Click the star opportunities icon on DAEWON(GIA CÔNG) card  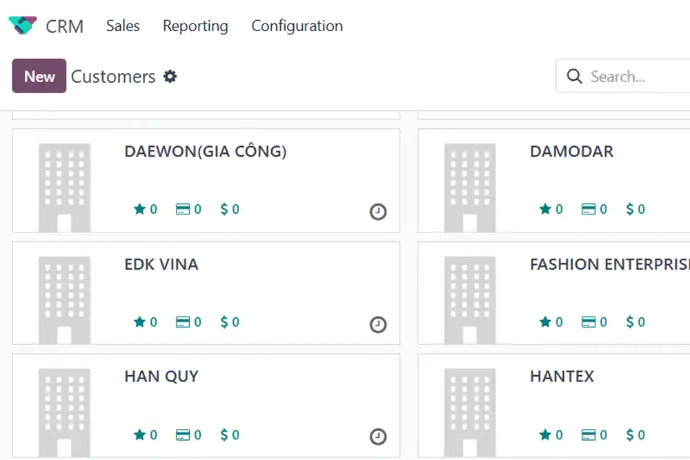tap(139, 209)
